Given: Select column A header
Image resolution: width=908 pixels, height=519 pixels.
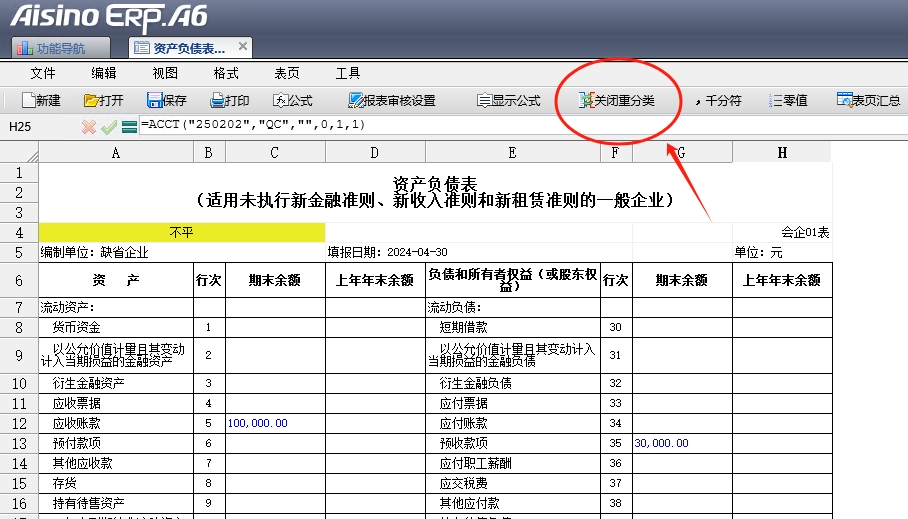Looking at the screenshot, I should pos(116,153).
